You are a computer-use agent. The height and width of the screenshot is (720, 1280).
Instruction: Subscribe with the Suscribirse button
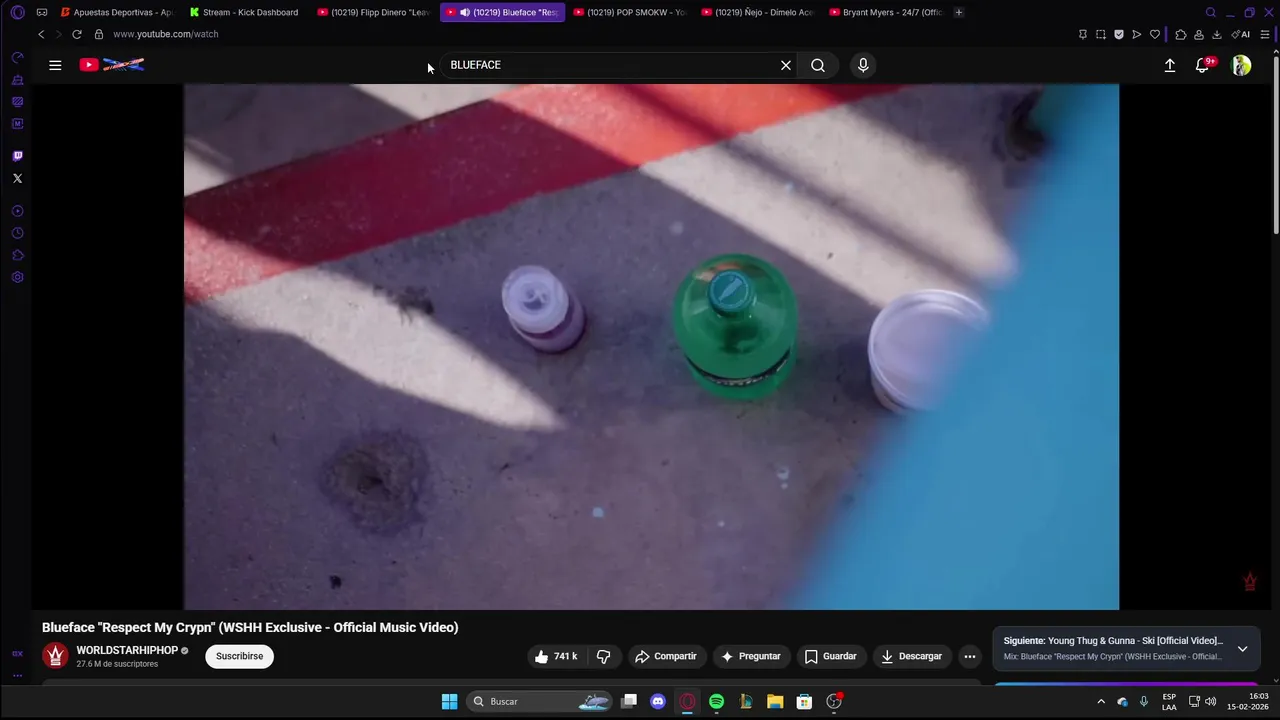pyautogui.click(x=239, y=656)
